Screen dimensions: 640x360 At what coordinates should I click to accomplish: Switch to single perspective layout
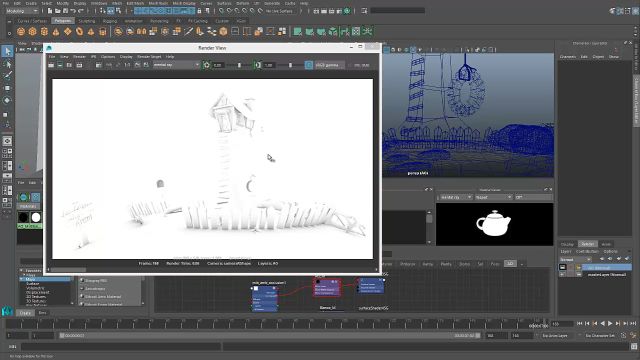[7, 141]
